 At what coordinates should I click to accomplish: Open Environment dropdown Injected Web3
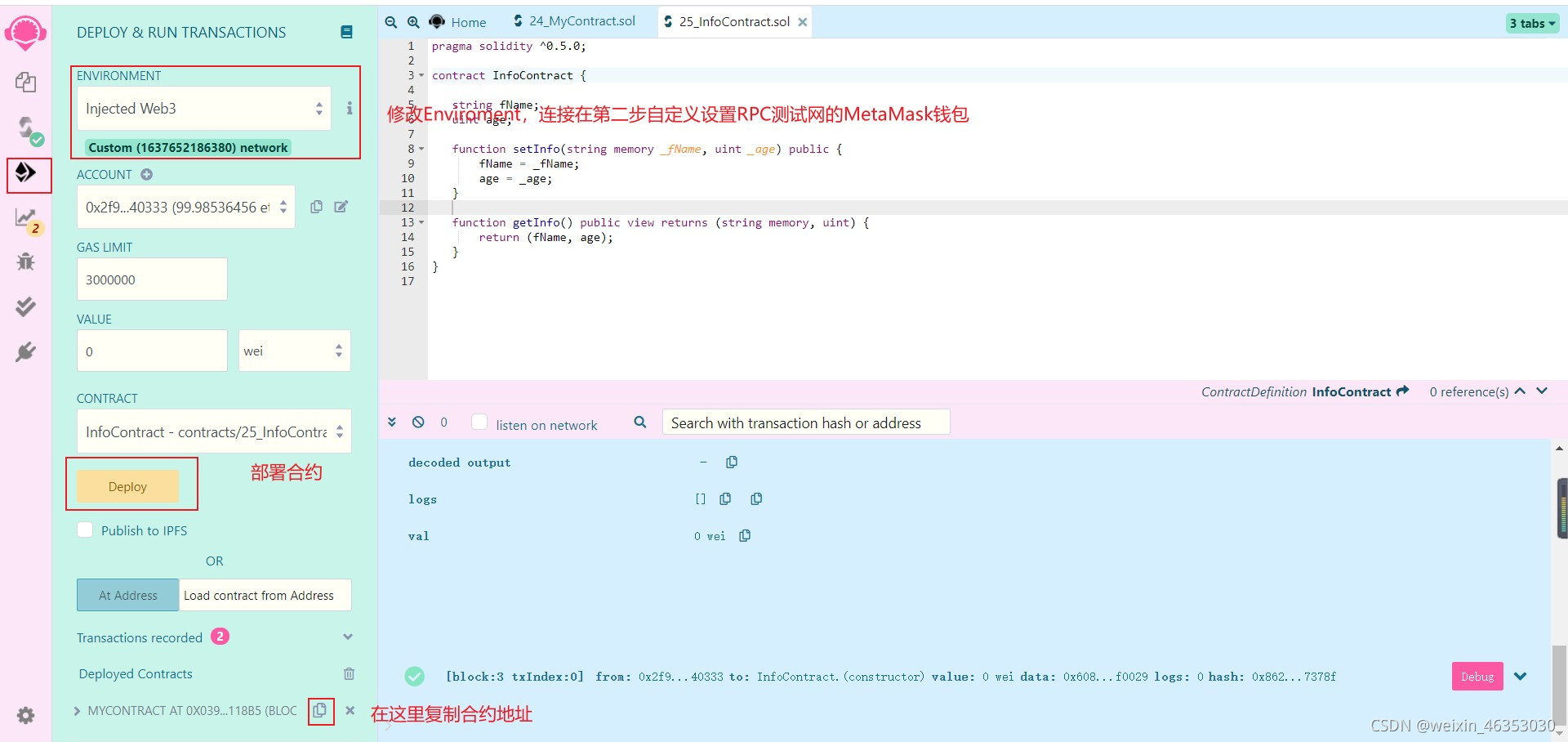204,108
